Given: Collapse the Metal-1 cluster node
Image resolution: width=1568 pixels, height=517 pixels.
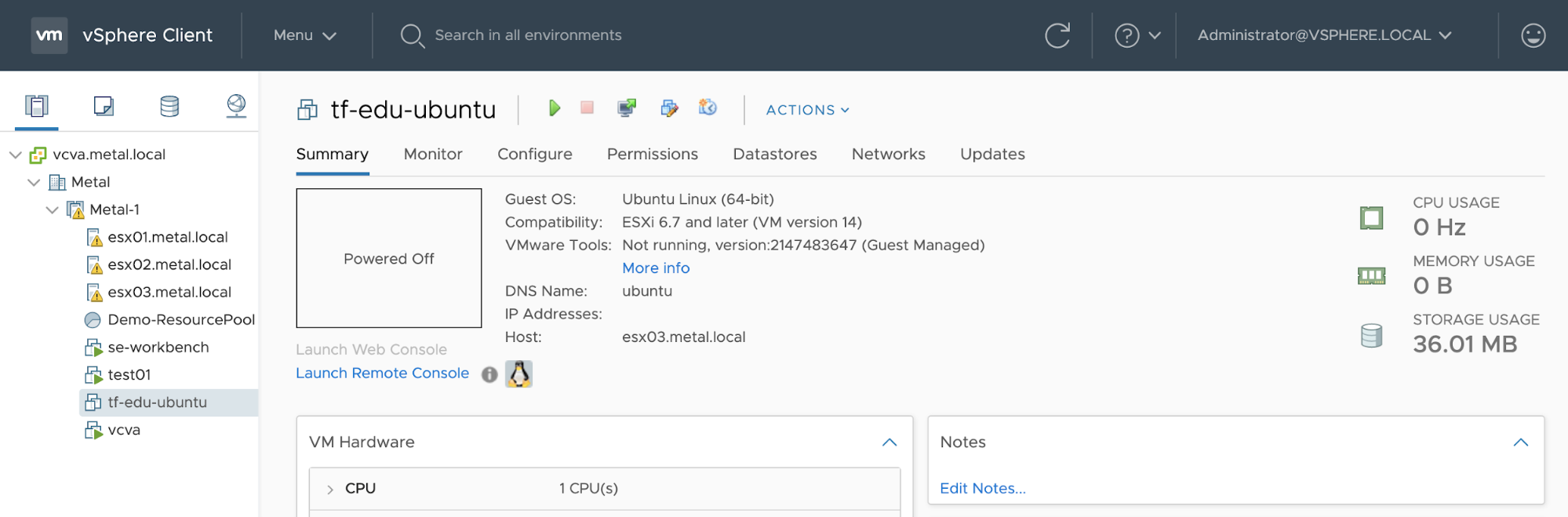Looking at the screenshot, I should (x=52, y=209).
